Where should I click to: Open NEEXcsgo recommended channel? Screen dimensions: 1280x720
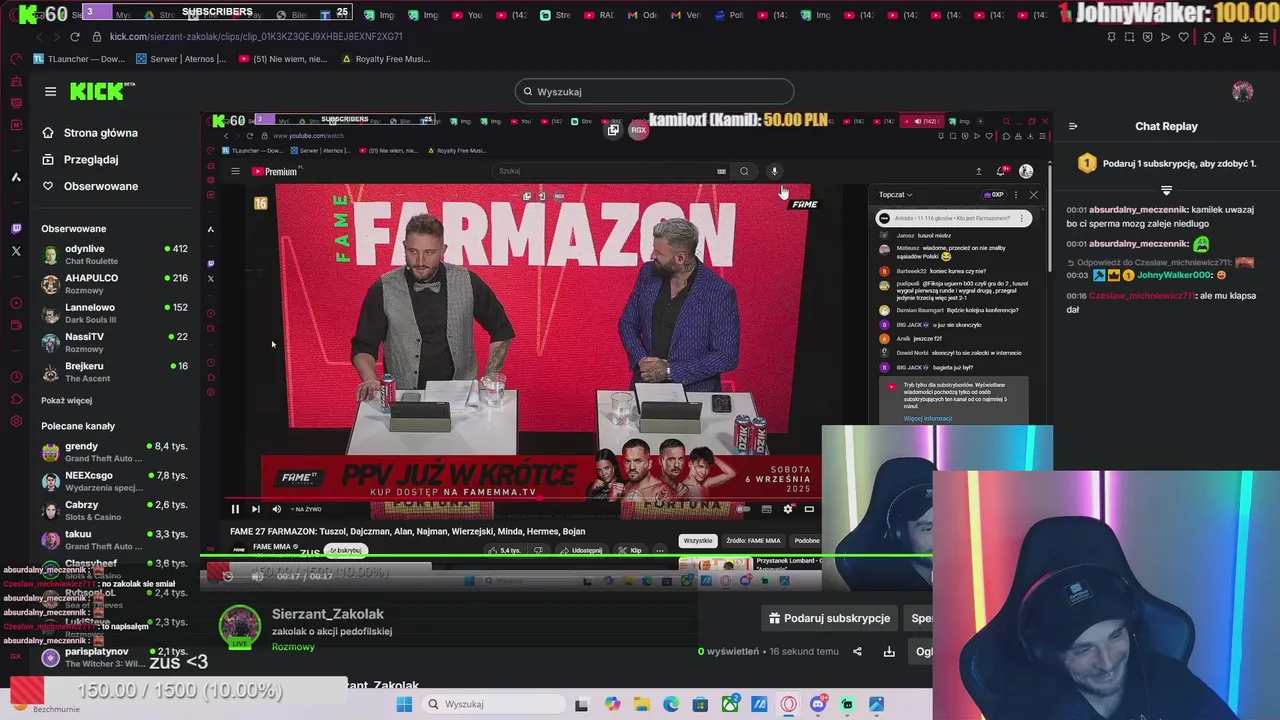point(114,482)
